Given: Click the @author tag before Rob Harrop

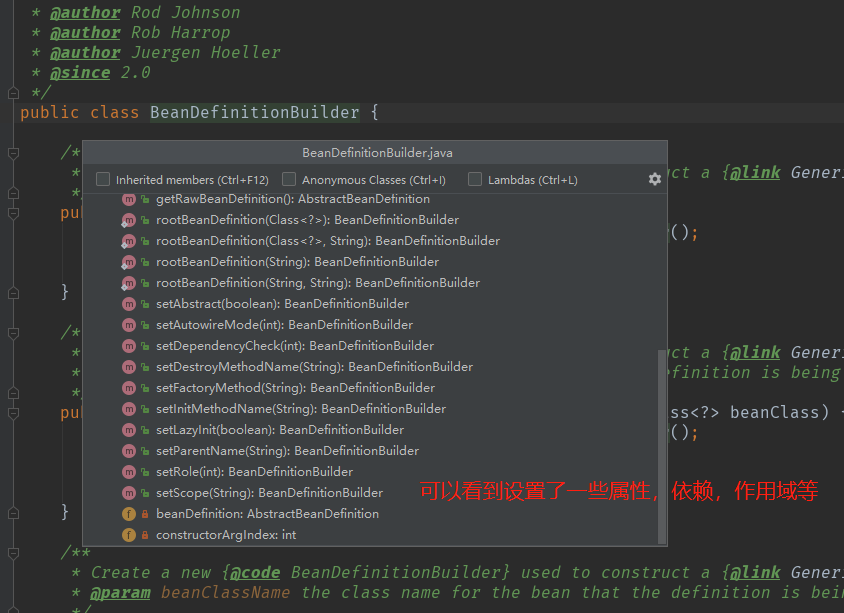Looking at the screenshot, I should [x=85, y=32].
